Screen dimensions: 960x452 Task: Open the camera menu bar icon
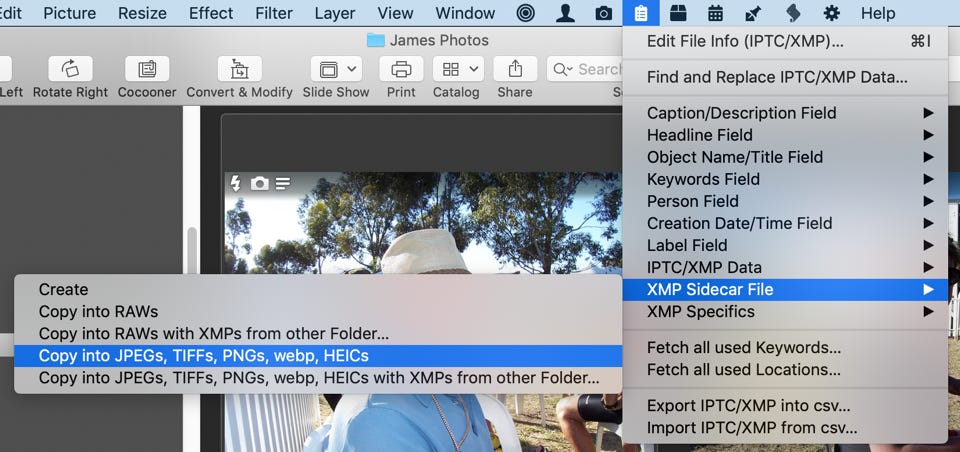click(604, 13)
